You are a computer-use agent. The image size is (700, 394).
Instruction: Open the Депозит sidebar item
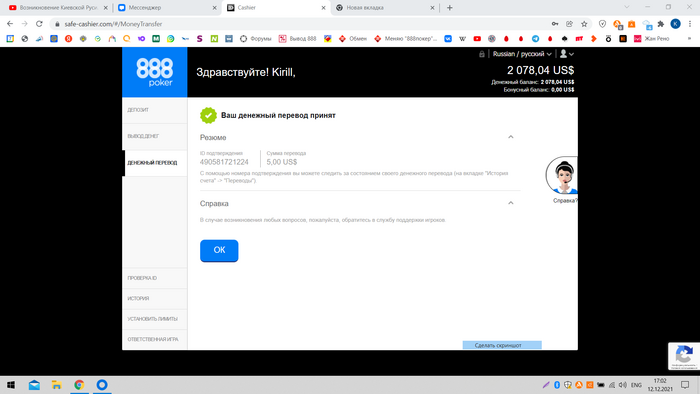coord(155,110)
